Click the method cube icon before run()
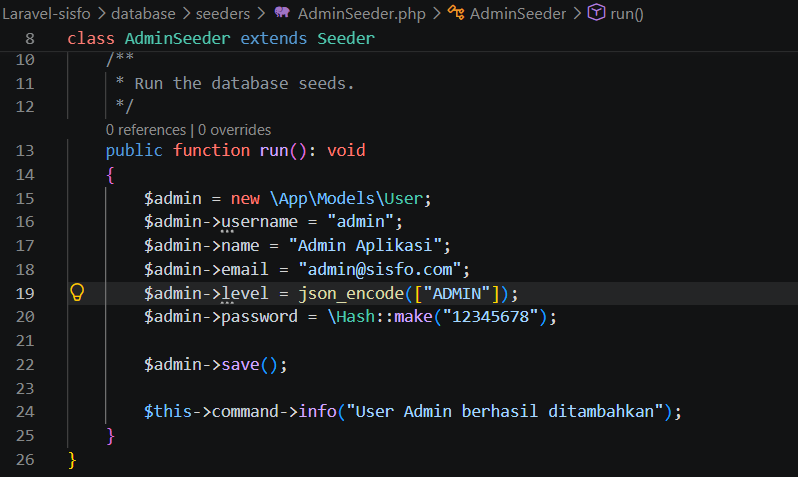The width and height of the screenshot is (798, 477). (596, 12)
